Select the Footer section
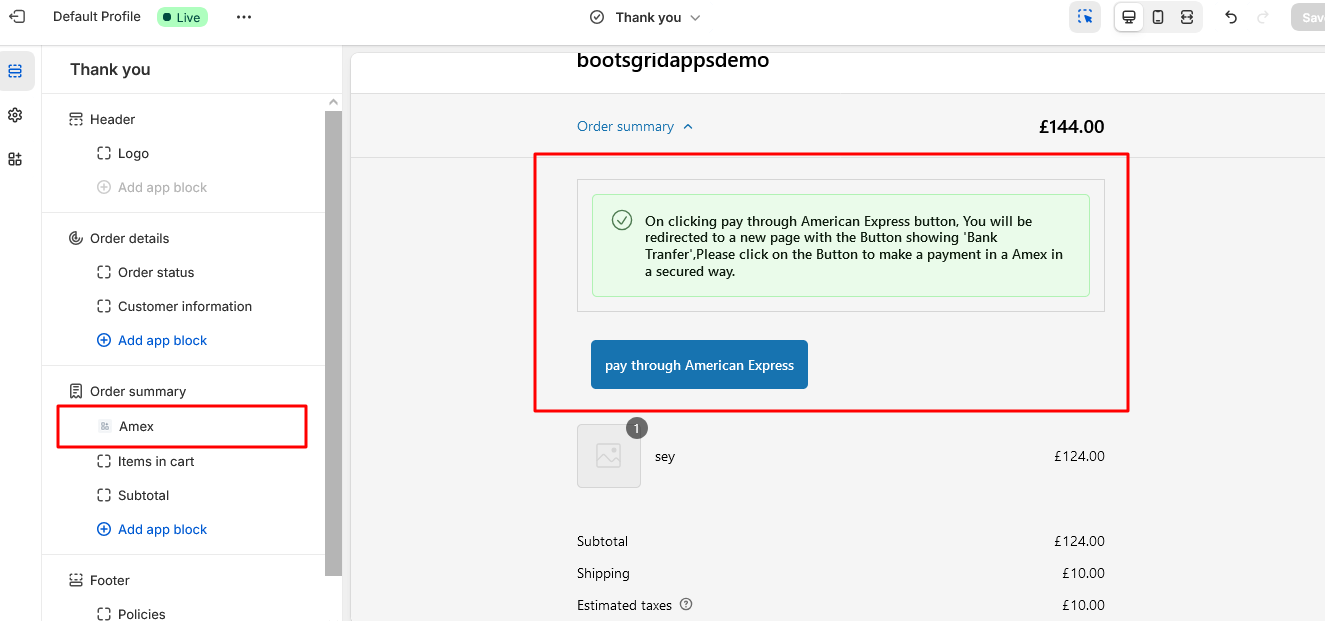1325x621 pixels. (110, 580)
